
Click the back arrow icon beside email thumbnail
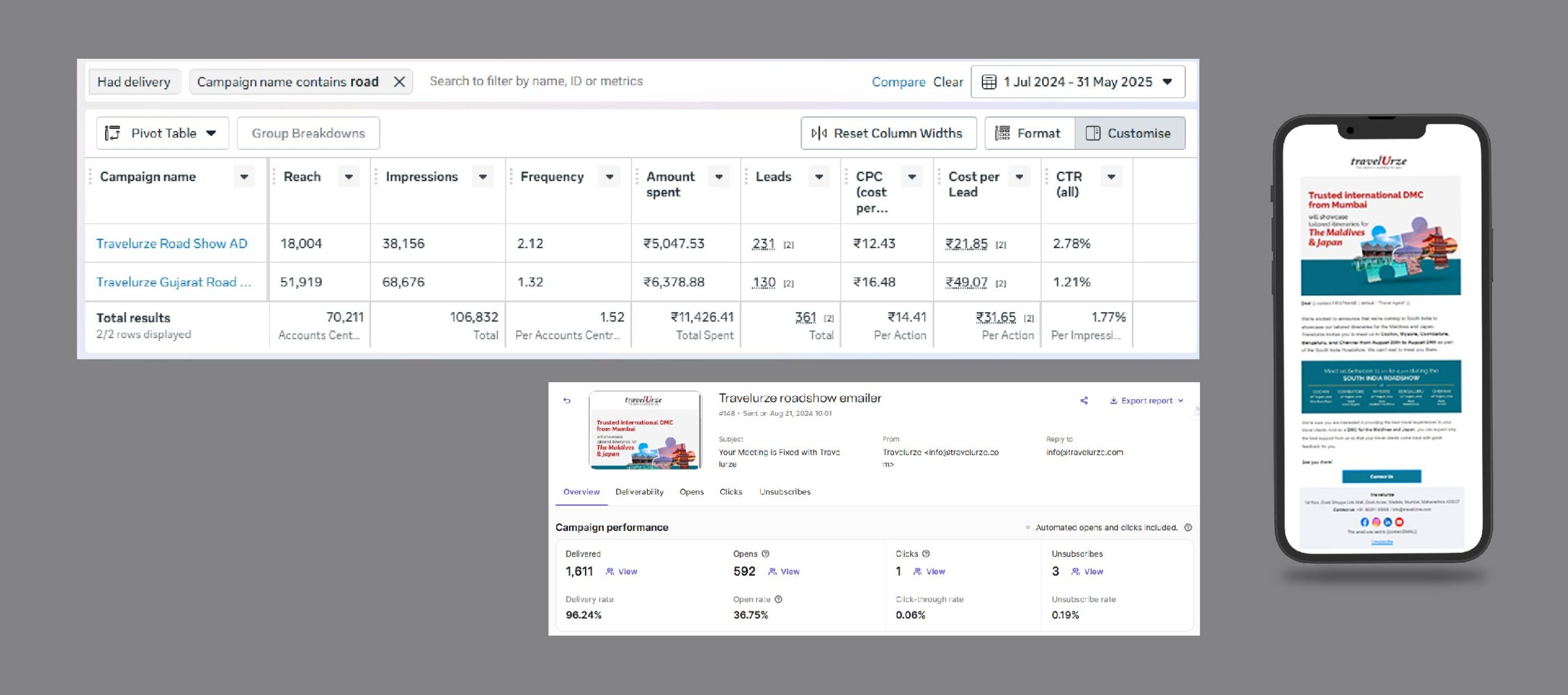pyautogui.click(x=567, y=400)
